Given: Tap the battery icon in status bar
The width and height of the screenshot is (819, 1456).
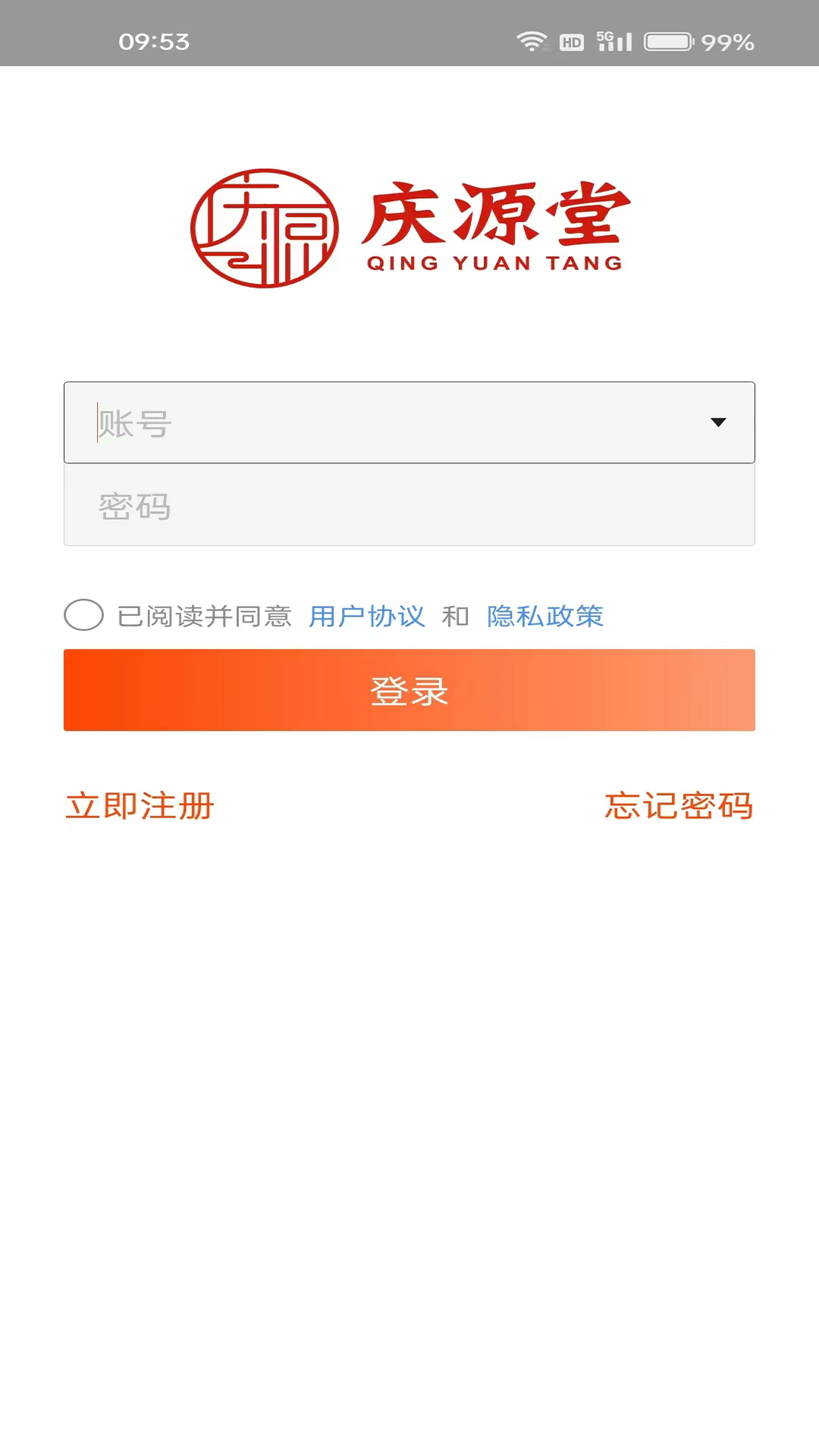Looking at the screenshot, I should tap(667, 42).
